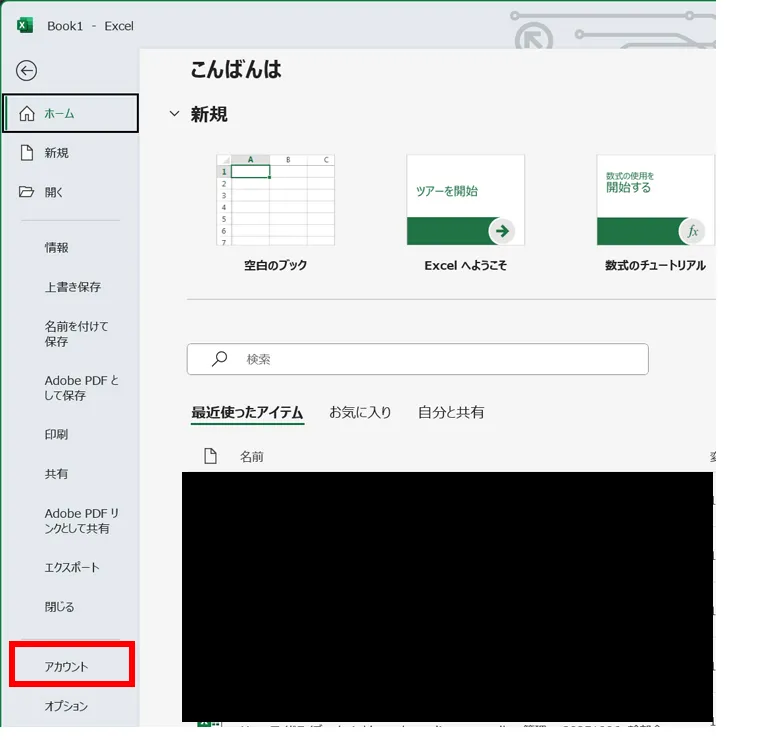Screen dimensions: 780x750
Task: Switch to the 自分と共有 tab
Action: pos(450,412)
